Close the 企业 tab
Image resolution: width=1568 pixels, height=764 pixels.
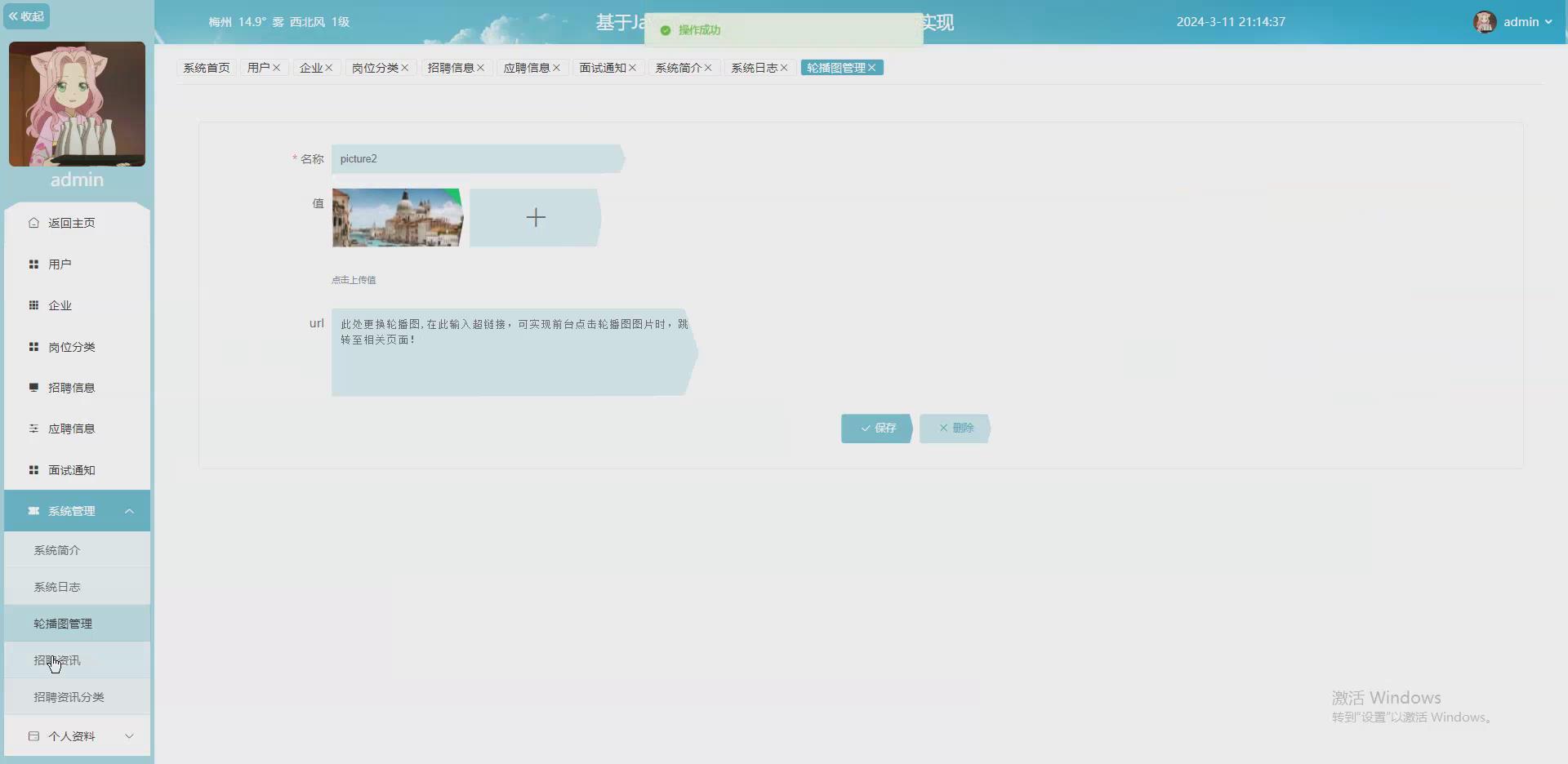[x=329, y=68]
